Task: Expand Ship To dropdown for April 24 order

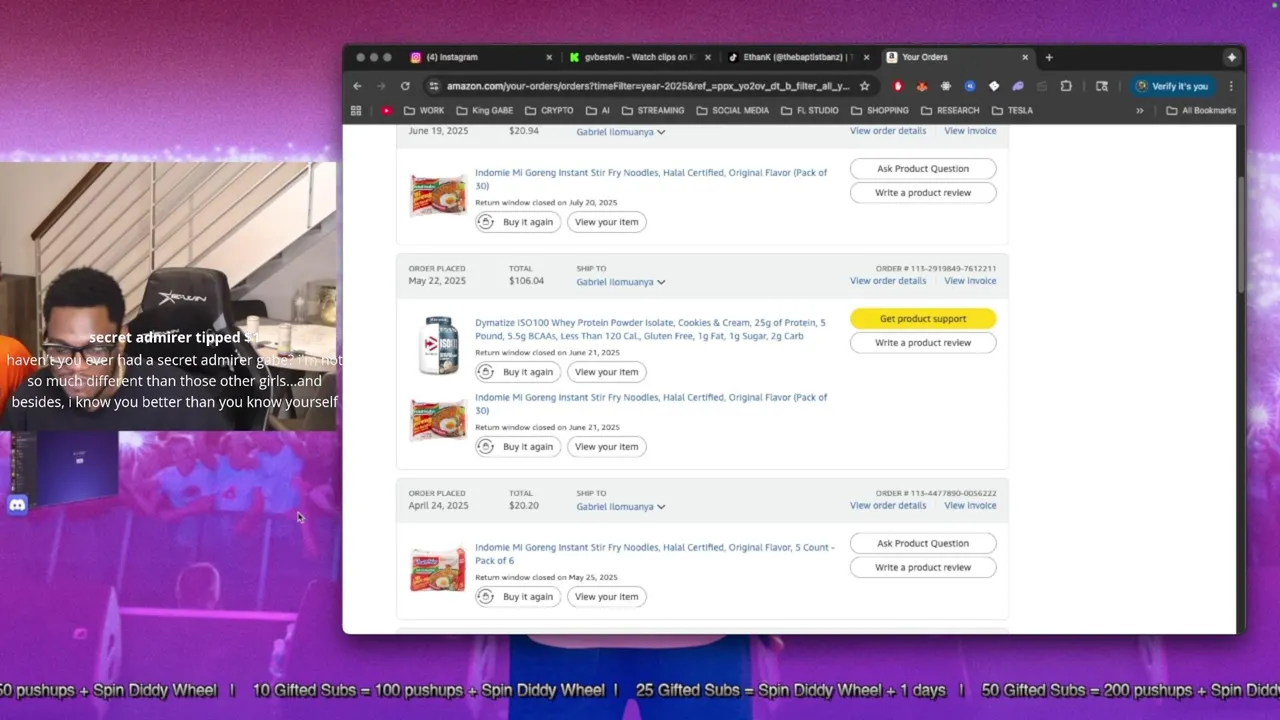Action: tap(621, 507)
